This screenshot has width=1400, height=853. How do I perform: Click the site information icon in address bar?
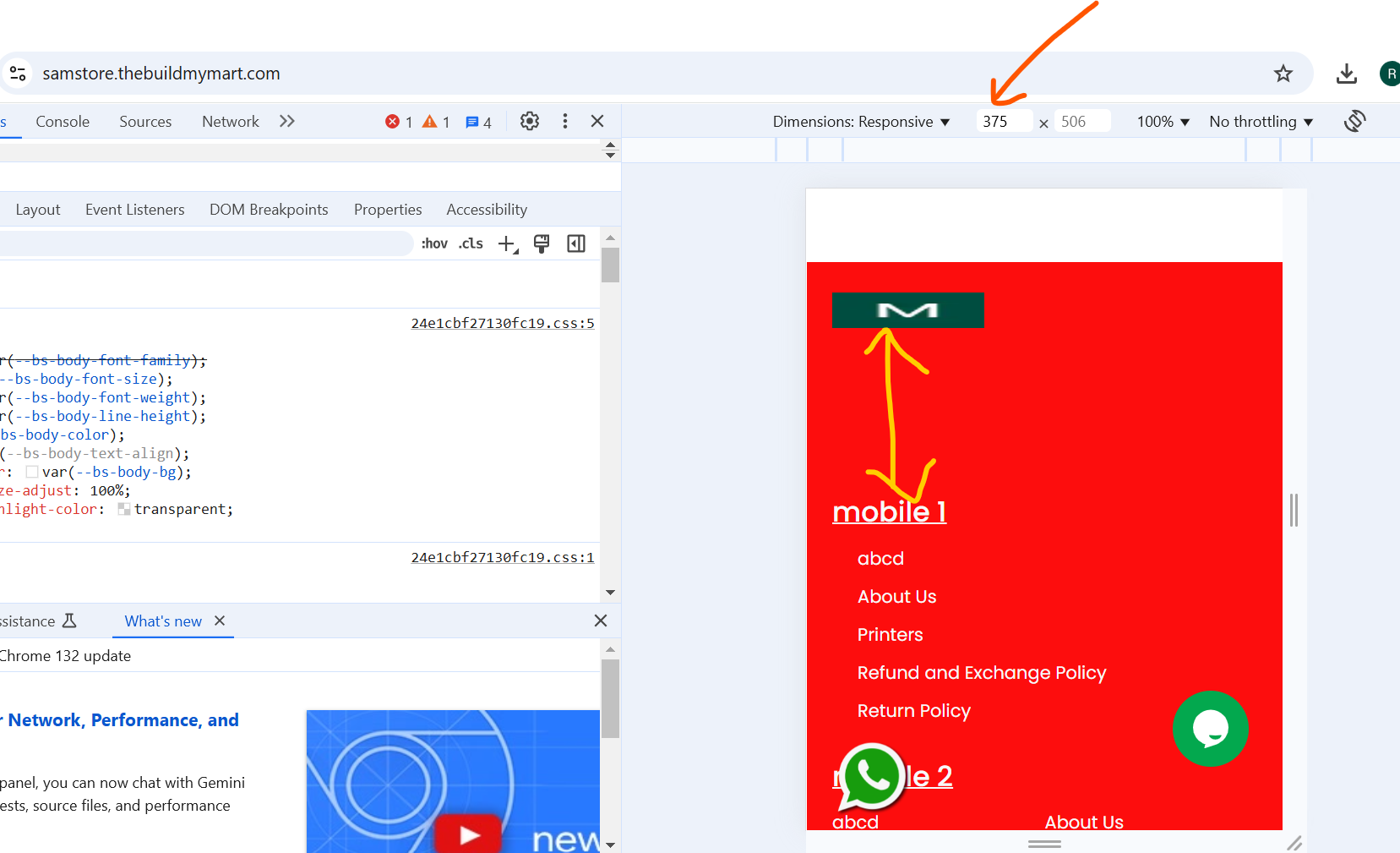(x=18, y=74)
